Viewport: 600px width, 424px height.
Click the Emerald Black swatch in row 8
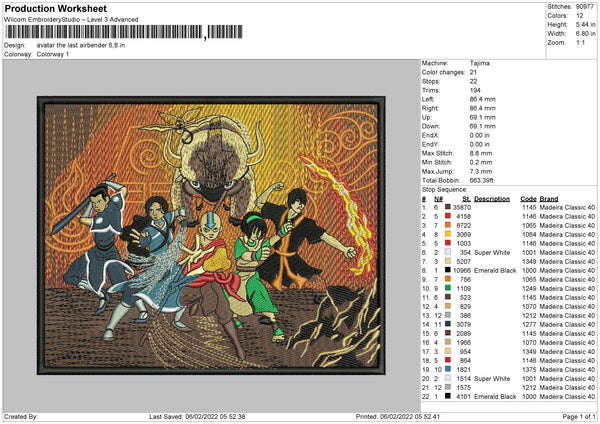click(448, 270)
